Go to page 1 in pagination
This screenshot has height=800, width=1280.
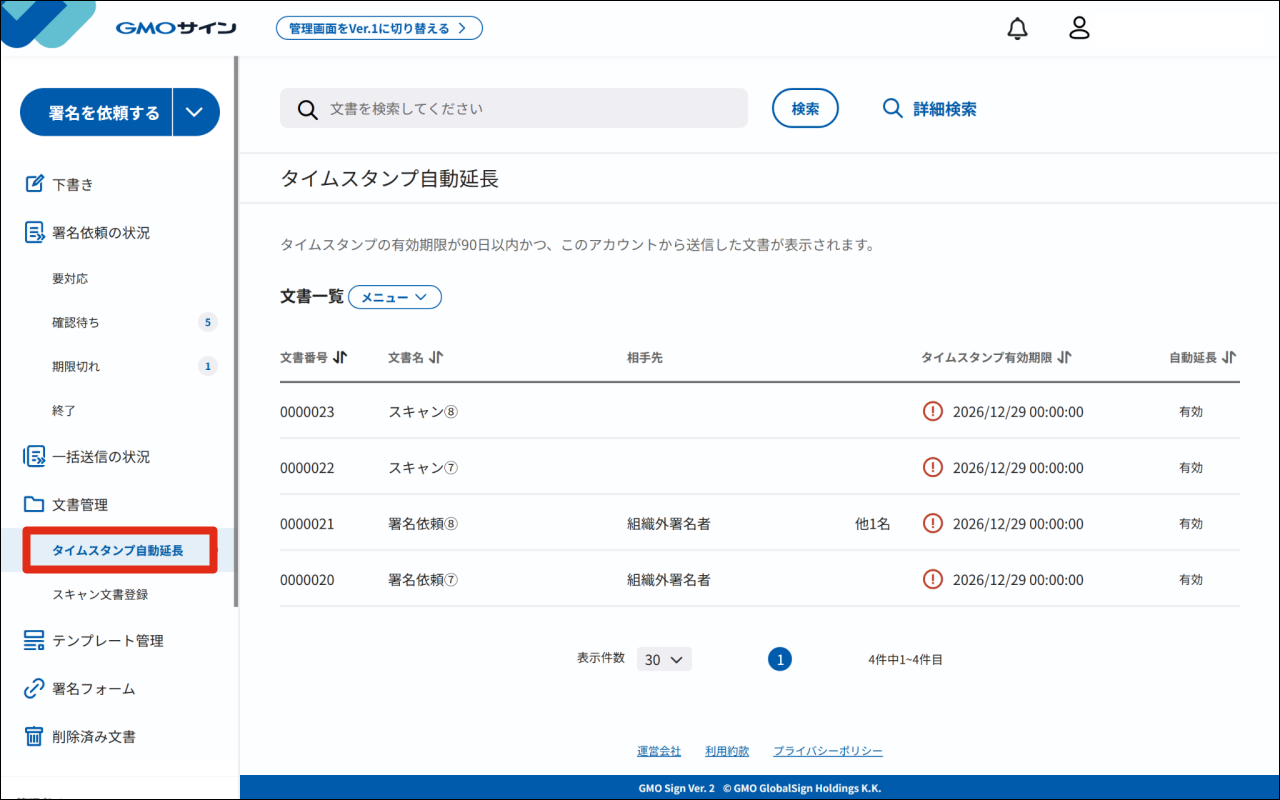[780, 659]
